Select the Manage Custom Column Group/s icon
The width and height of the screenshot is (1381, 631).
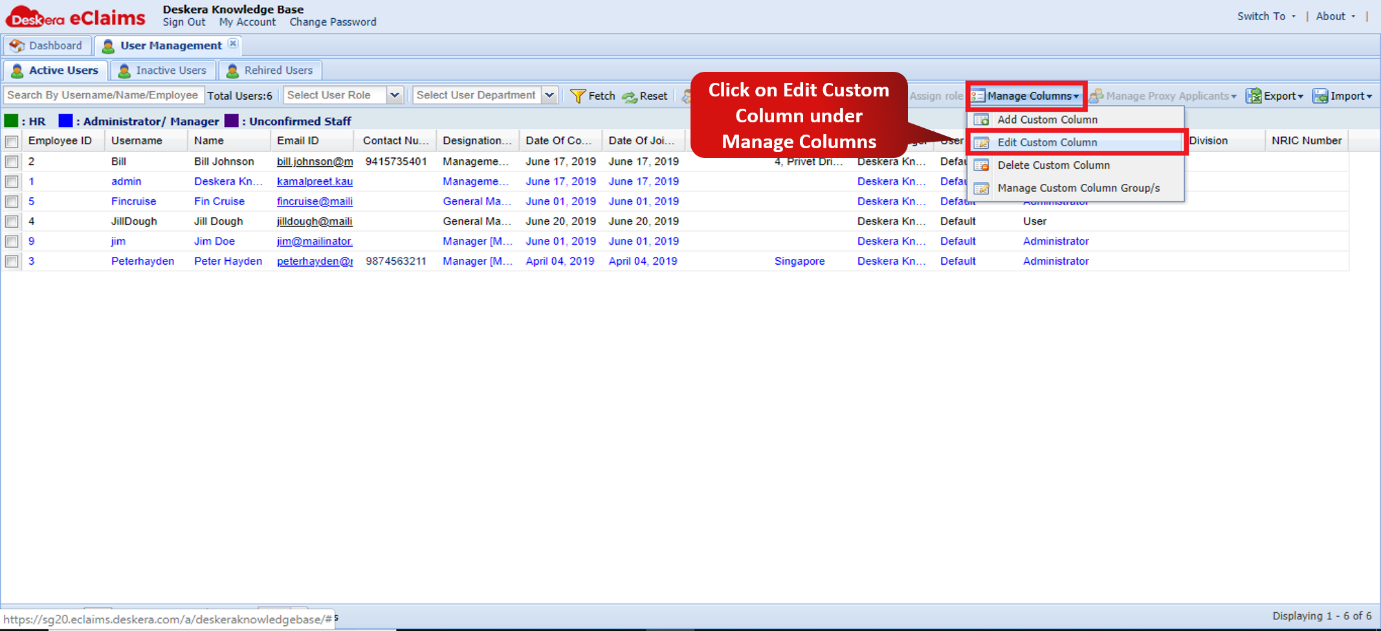coord(981,187)
